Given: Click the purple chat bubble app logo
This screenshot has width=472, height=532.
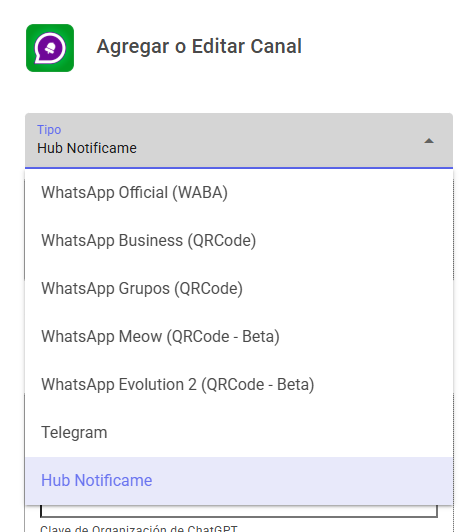Looking at the screenshot, I should point(50,48).
